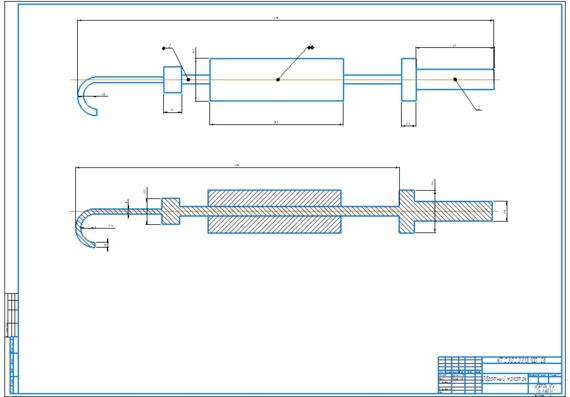Viewport: 570px width, 397px height.
Task: Click the "Обратный молоток" title block name cell
Action: 505,378
